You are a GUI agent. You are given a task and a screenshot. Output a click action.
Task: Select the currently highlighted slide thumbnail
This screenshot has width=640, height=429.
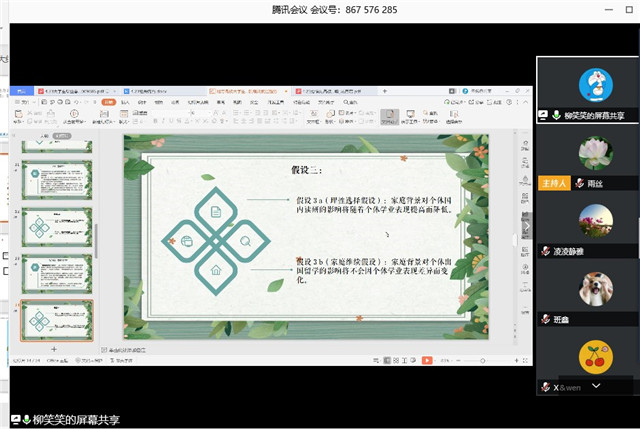[x=57, y=320]
